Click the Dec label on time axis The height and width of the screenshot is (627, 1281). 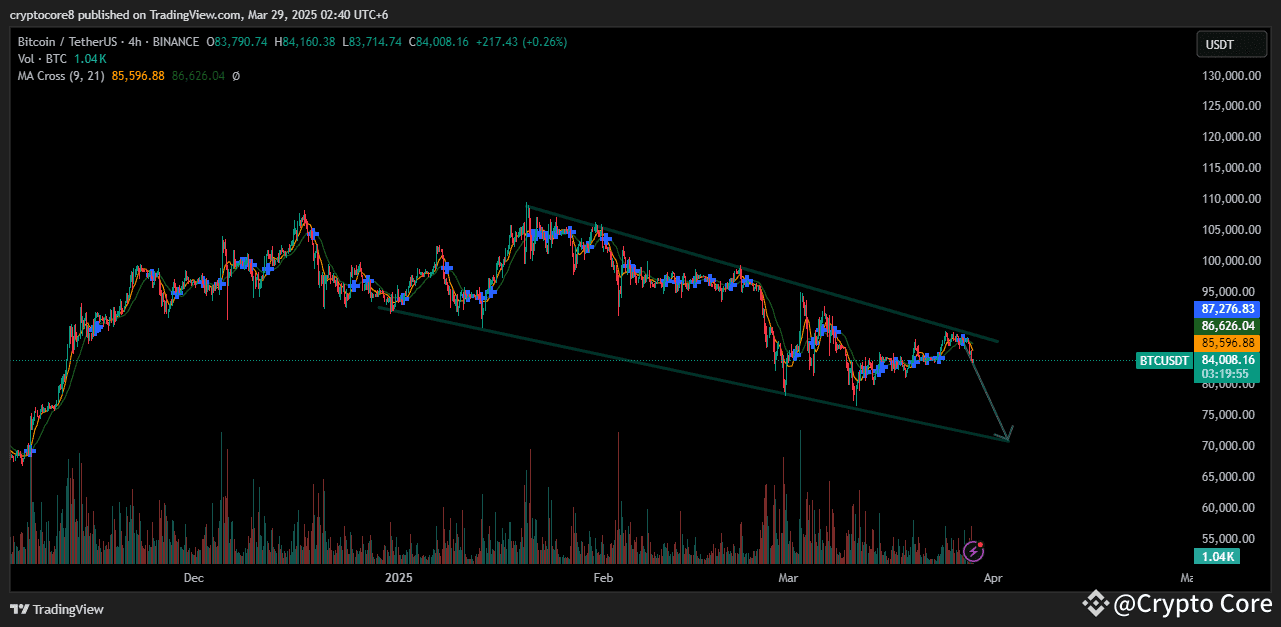(x=194, y=578)
